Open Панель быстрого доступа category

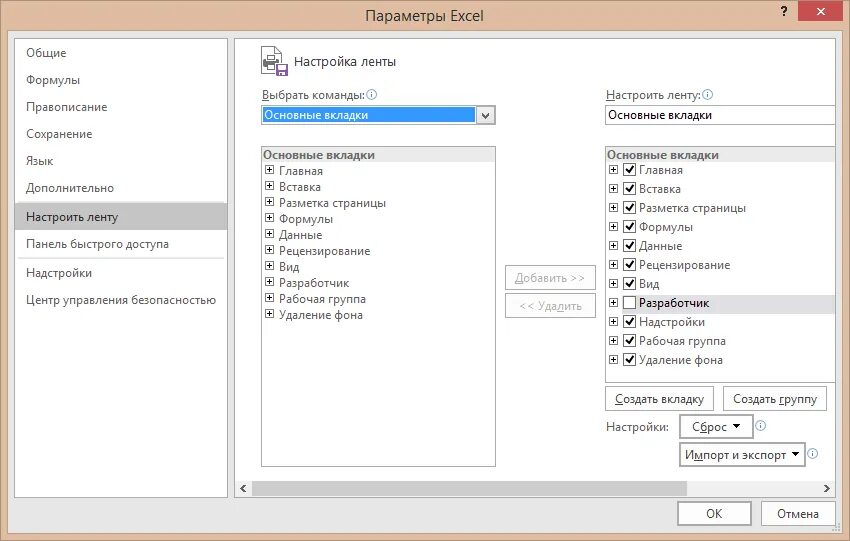121,244
